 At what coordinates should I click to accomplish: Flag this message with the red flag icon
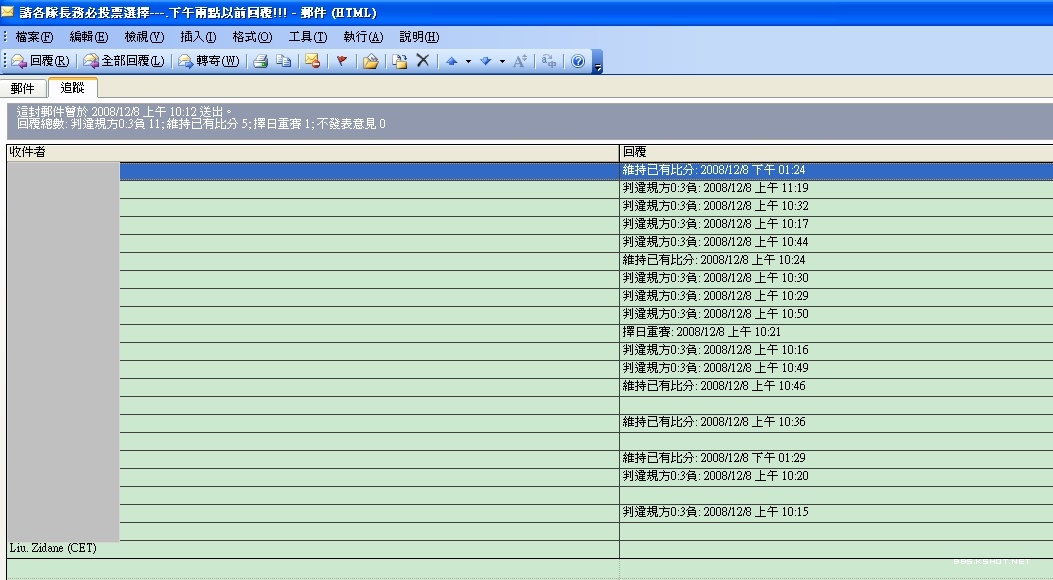click(x=341, y=61)
